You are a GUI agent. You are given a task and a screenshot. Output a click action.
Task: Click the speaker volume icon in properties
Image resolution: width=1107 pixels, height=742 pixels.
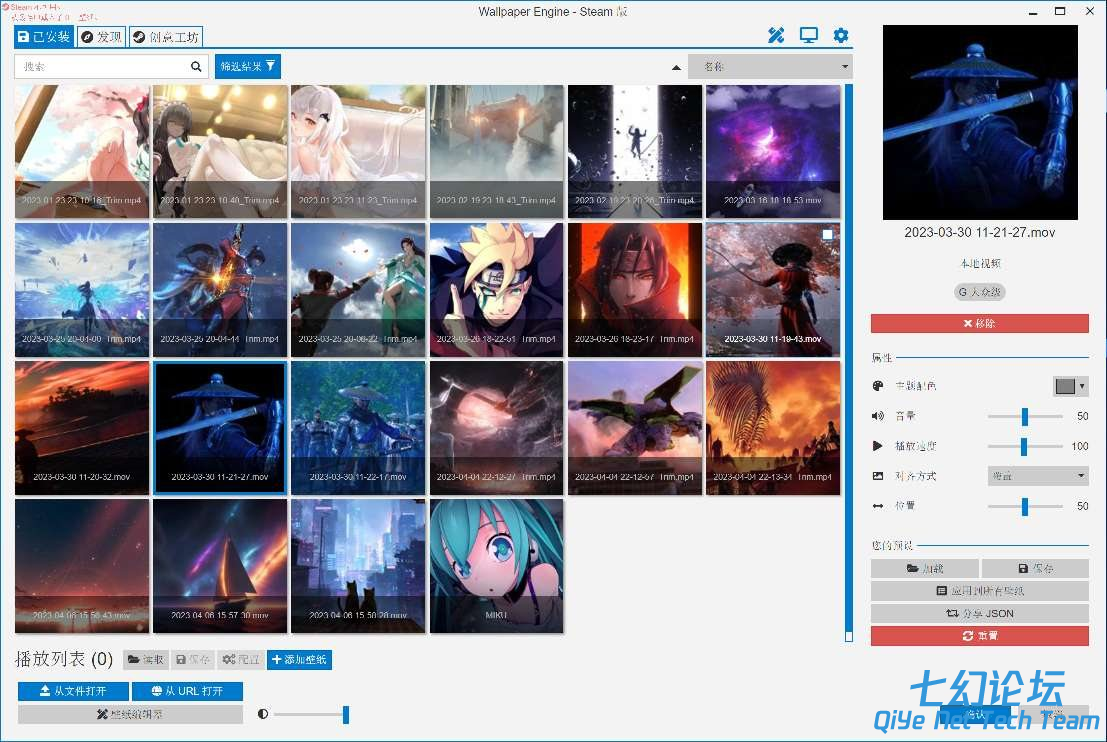click(878, 416)
